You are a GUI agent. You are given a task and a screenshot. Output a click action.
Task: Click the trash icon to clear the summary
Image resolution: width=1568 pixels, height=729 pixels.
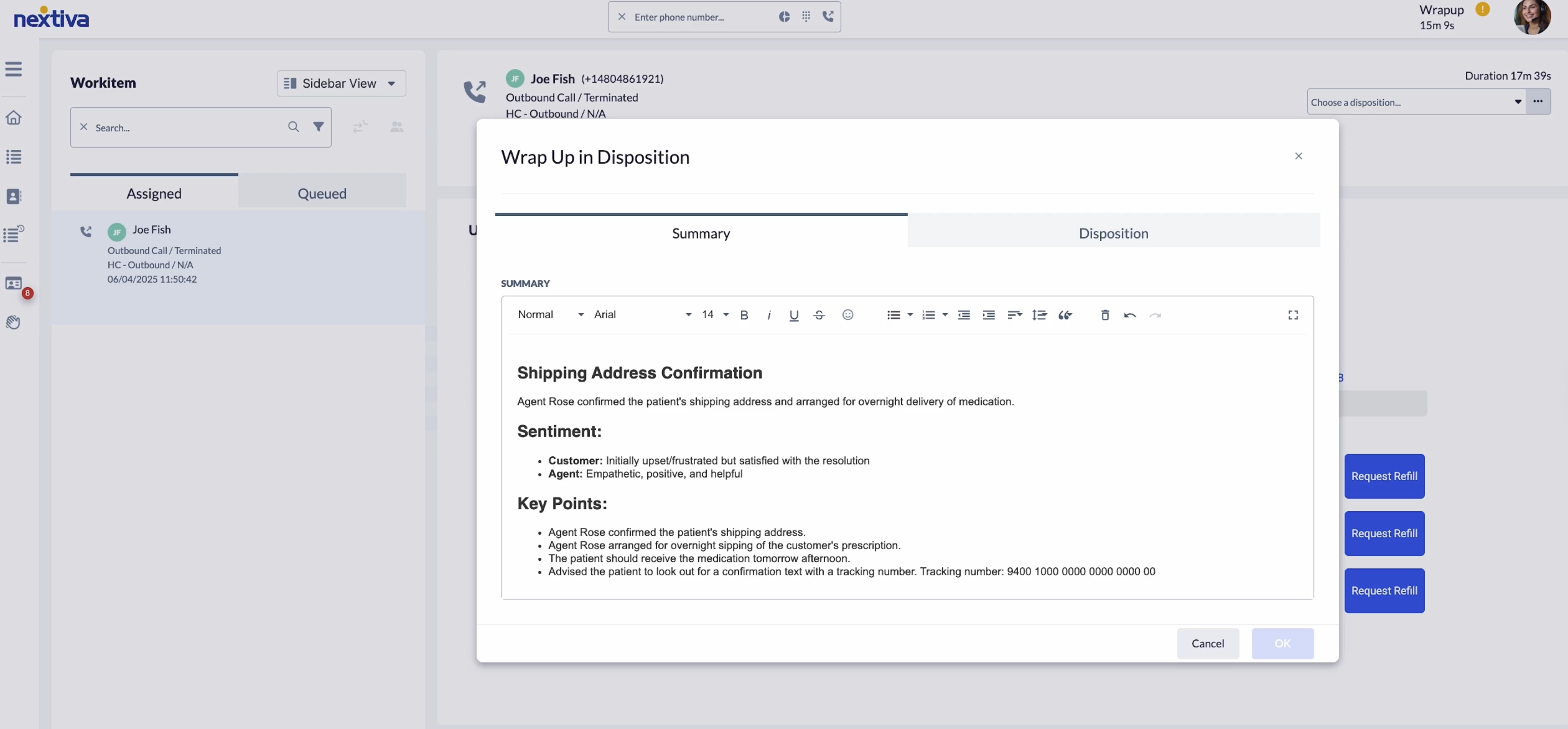[x=1105, y=315]
